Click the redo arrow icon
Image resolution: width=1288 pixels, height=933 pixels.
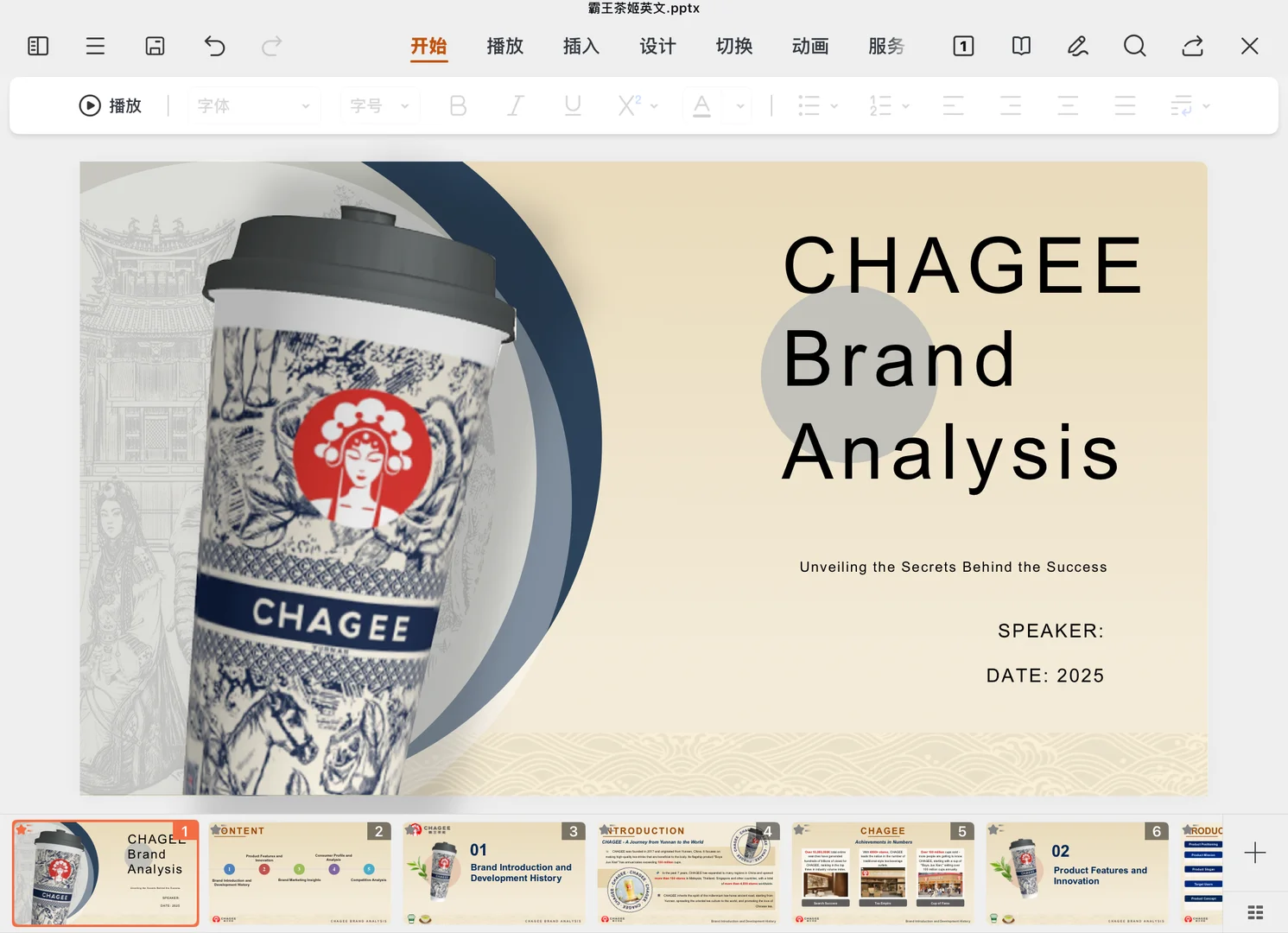click(x=272, y=46)
